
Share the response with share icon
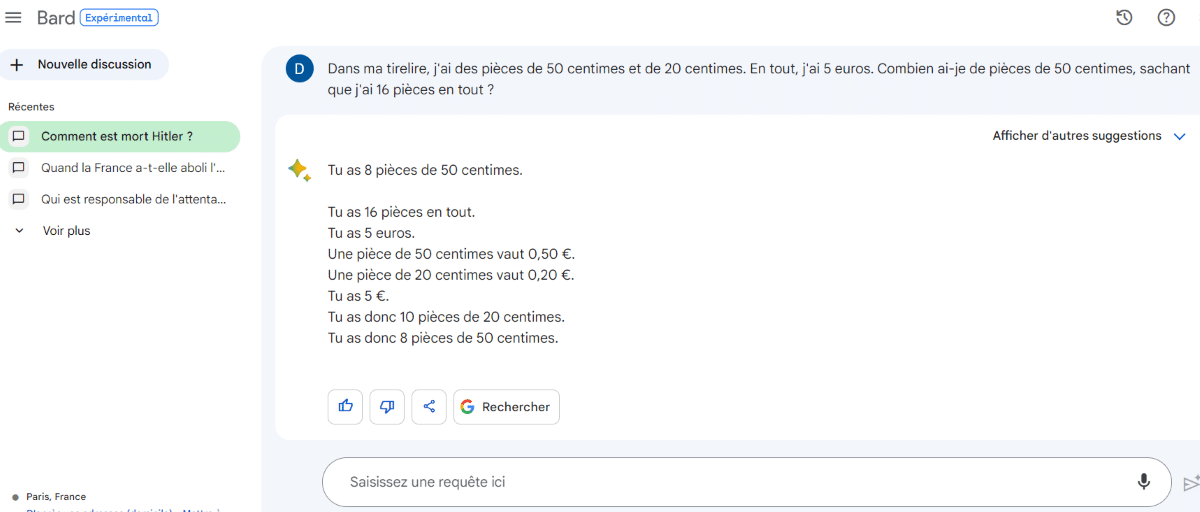(x=429, y=406)
